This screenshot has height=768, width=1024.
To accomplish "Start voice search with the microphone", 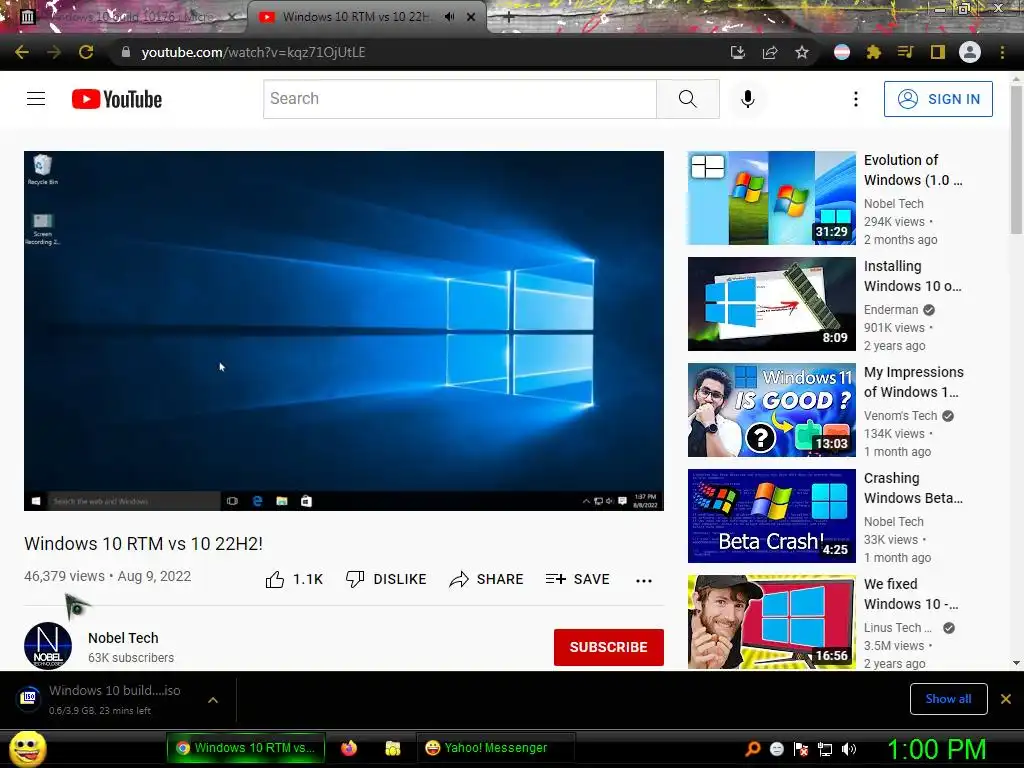I will click(x=748, y=99).
